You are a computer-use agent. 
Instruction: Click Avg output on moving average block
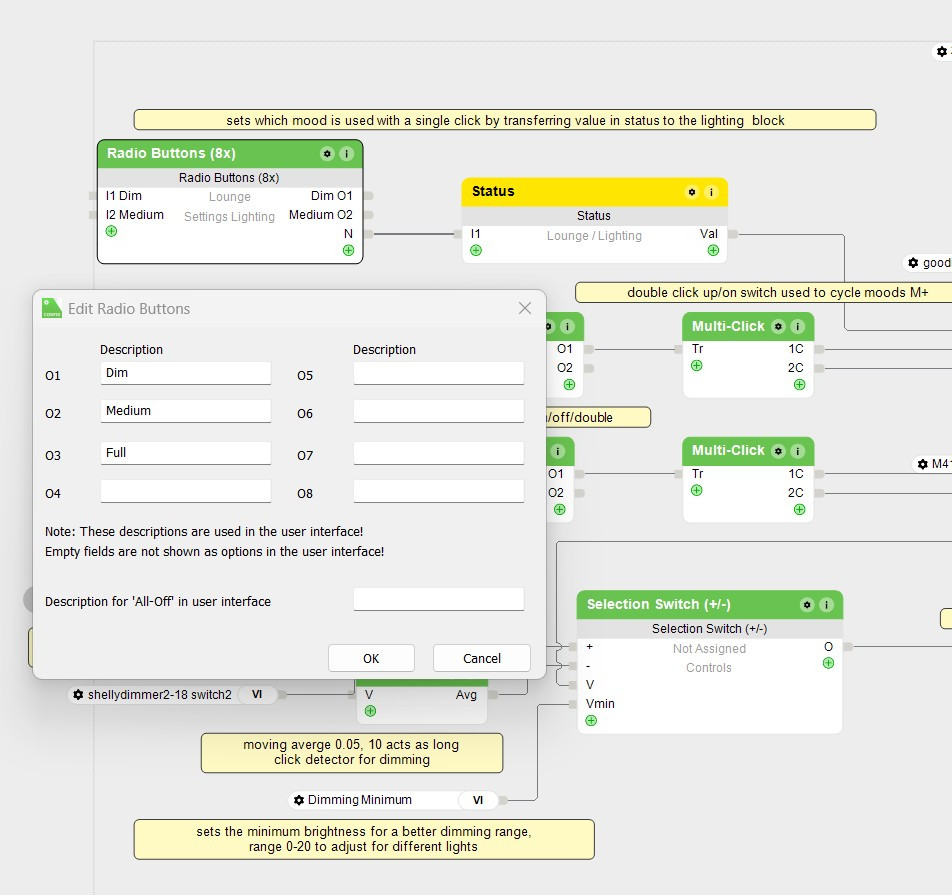[x=466, y=695]
